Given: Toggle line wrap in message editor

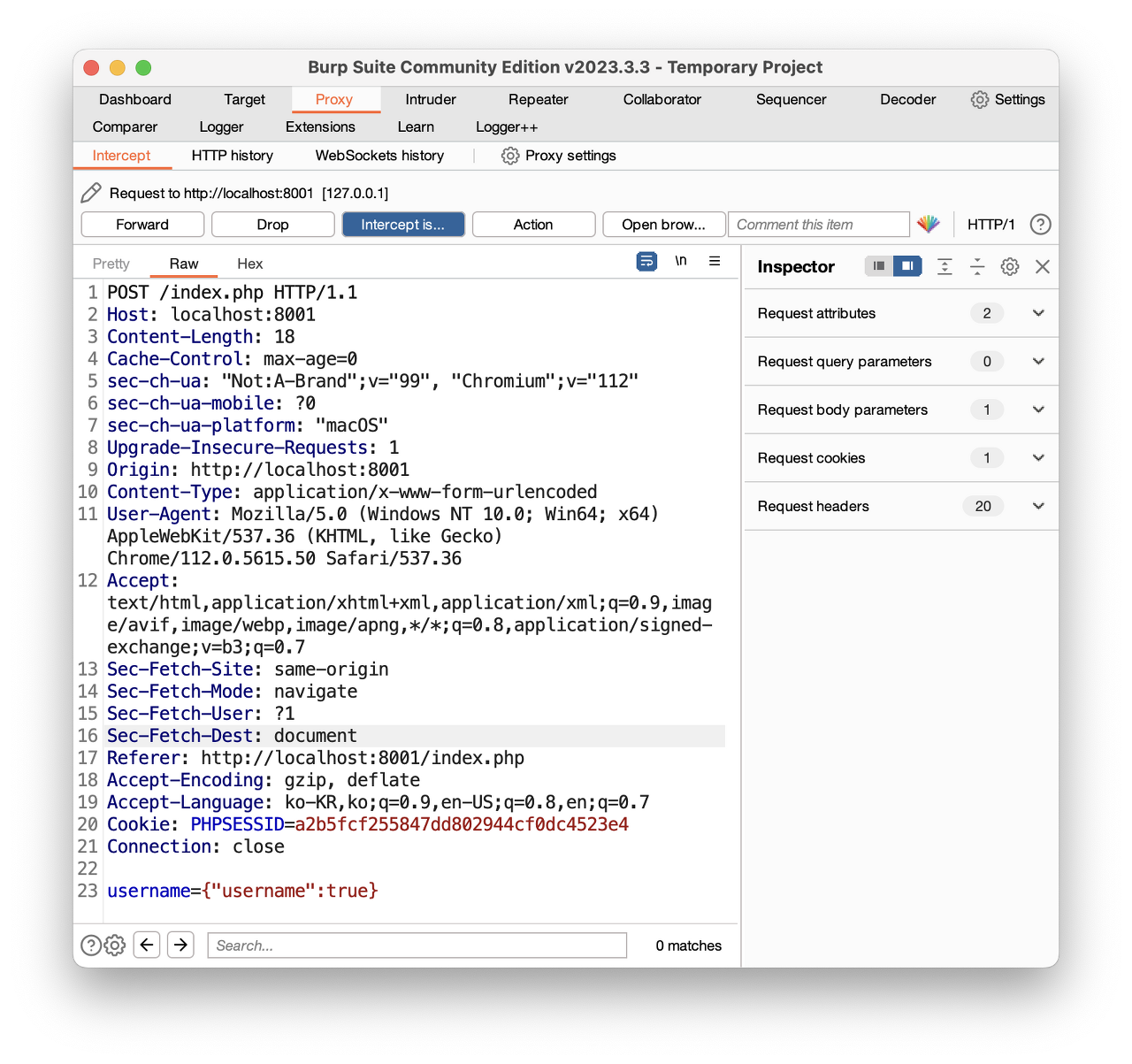Looking at the screenshot, I should (x=646, y=261).
